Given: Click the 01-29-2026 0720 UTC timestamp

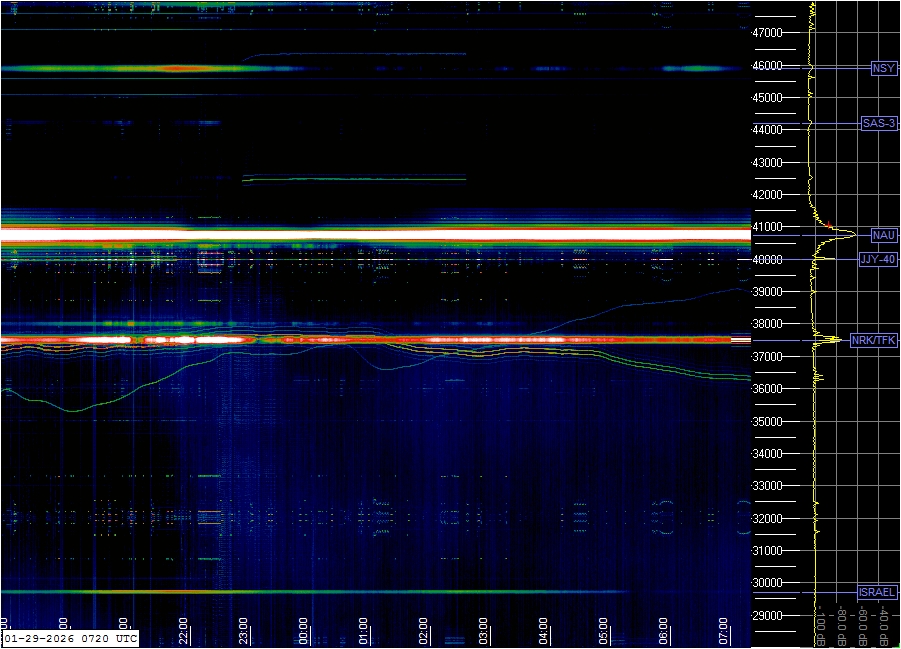Looking at the screenshot, I should pyautogui.click(x=70, y=637).
